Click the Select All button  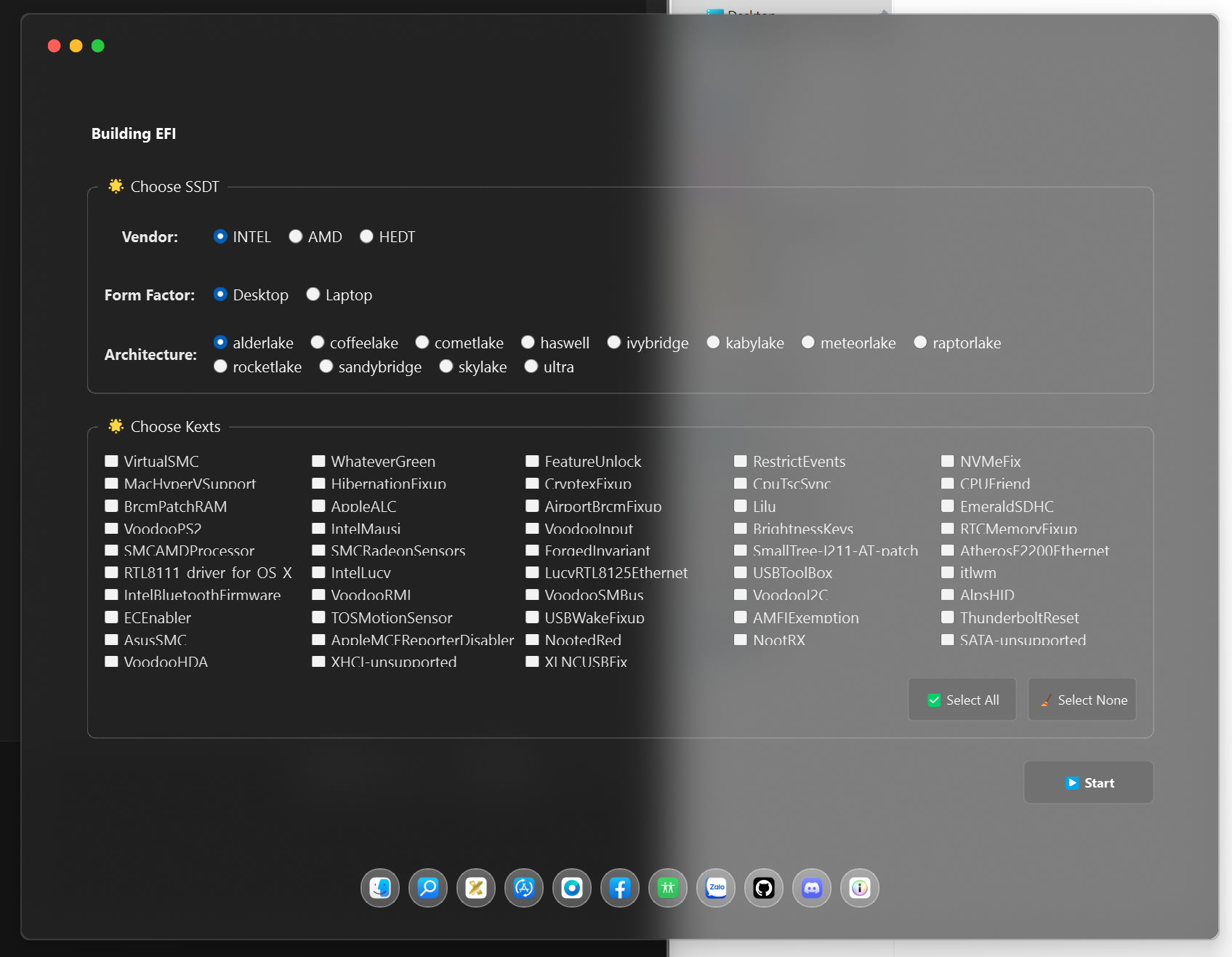click(x=962, y=700)
